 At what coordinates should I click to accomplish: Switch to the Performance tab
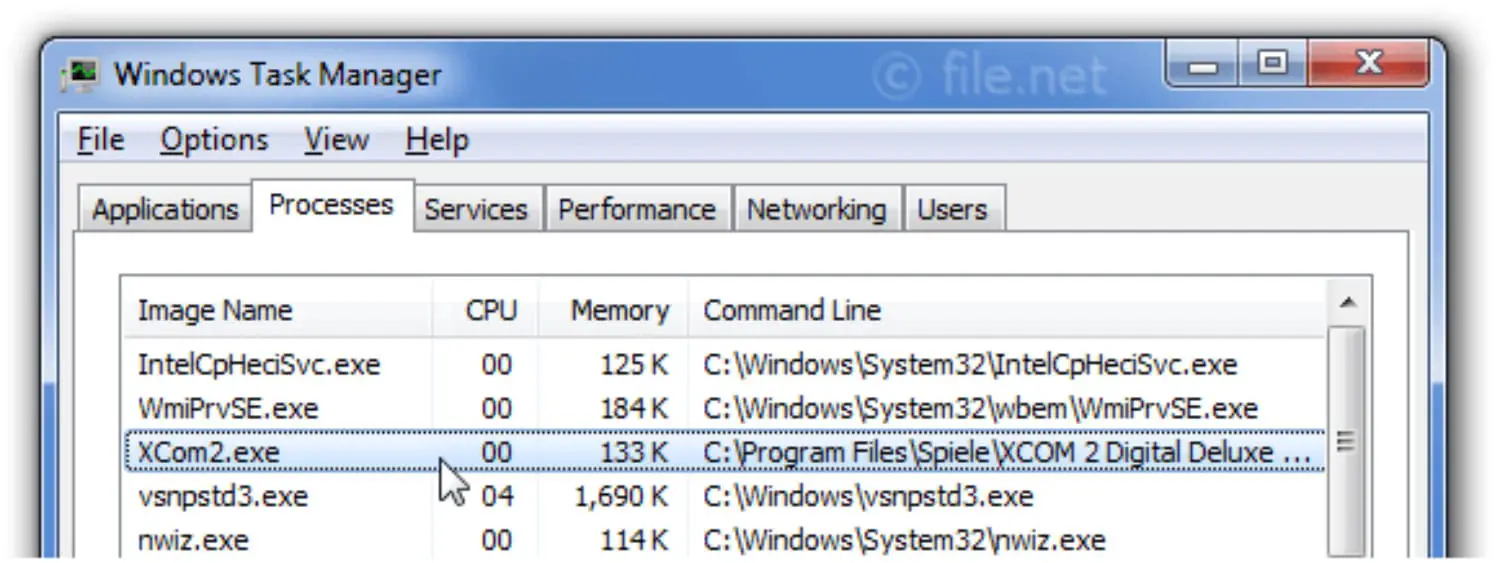coord(637,209)
